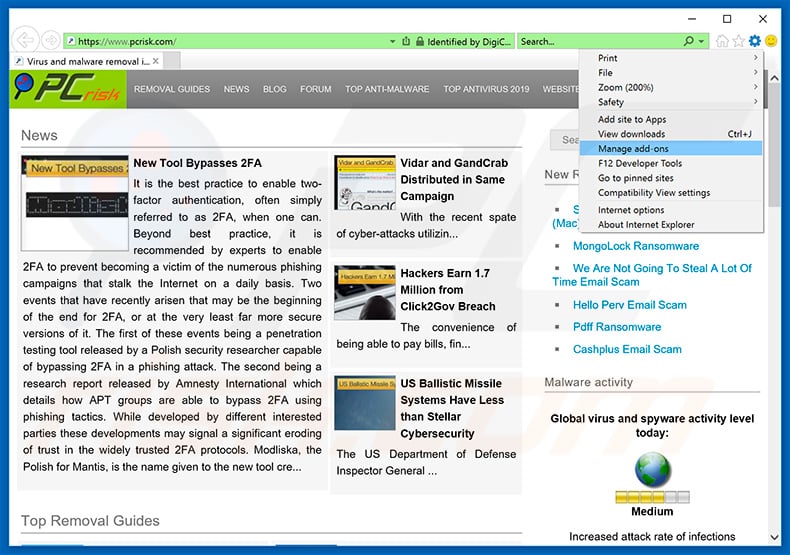The image size is (790, 555).
Task: Expand the File submenu
Action: click(671, 73)
